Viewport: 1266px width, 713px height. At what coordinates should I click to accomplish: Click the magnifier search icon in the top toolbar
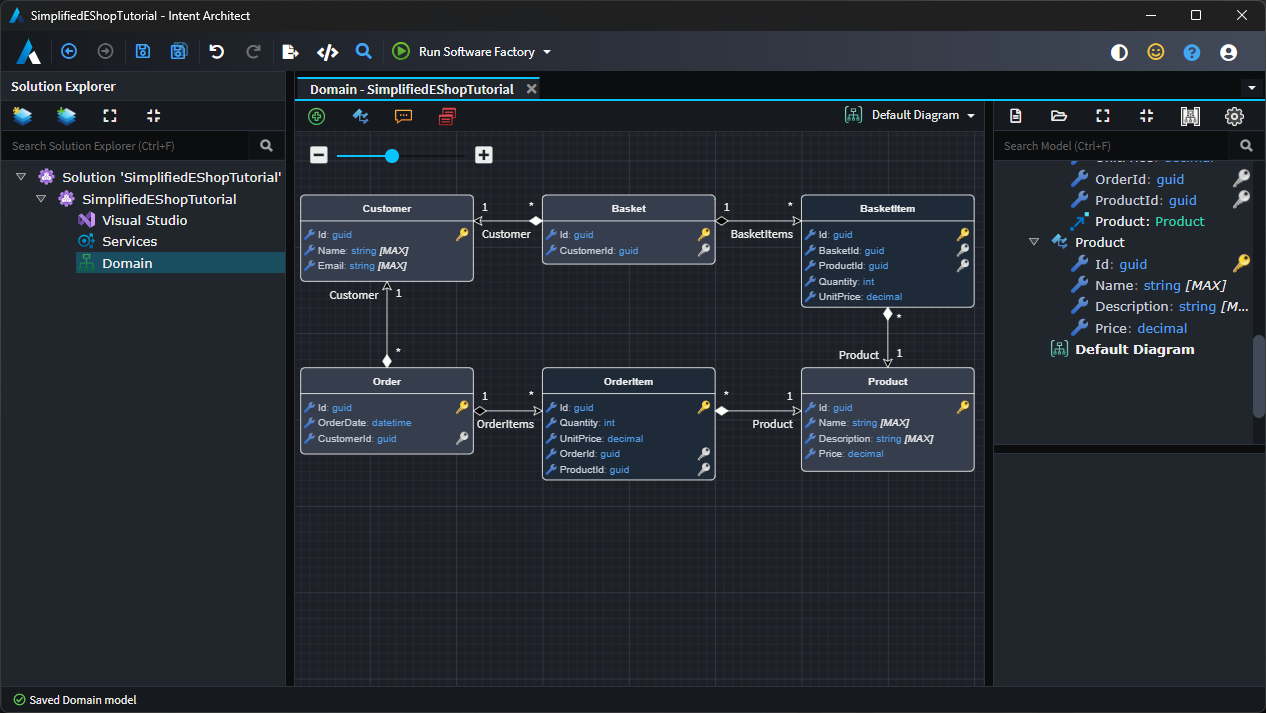click(x=364, y=52)
